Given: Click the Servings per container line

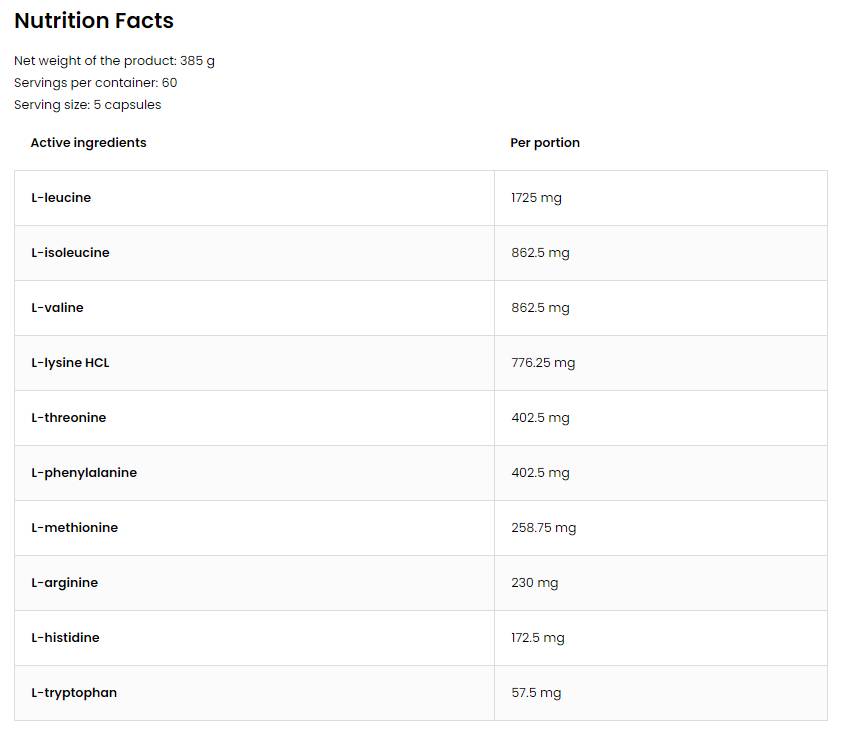Looking at the screenshot, I should pyautogui.click(x=95, y=83).
